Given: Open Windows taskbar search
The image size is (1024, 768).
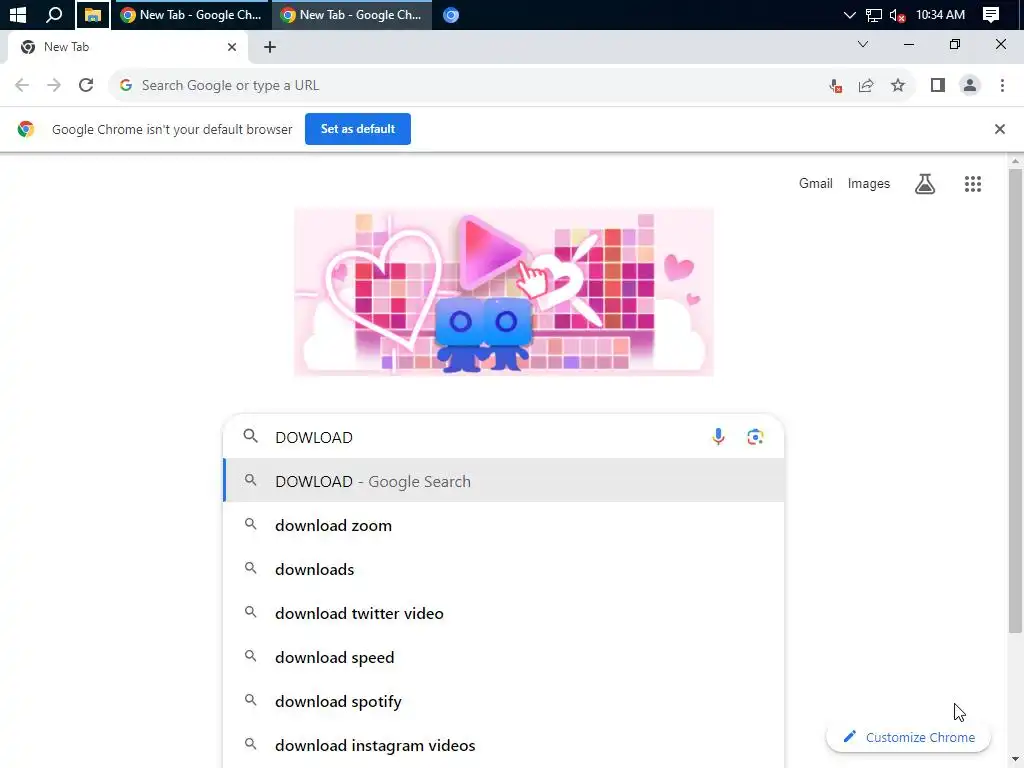Looking at the screenshot, I should coord(54,14).
